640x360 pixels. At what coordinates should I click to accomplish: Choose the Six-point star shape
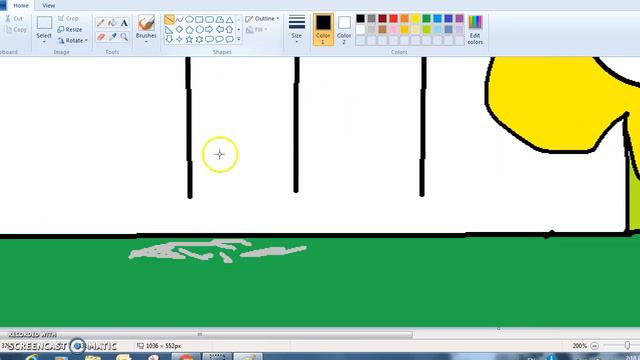[199, 39]
